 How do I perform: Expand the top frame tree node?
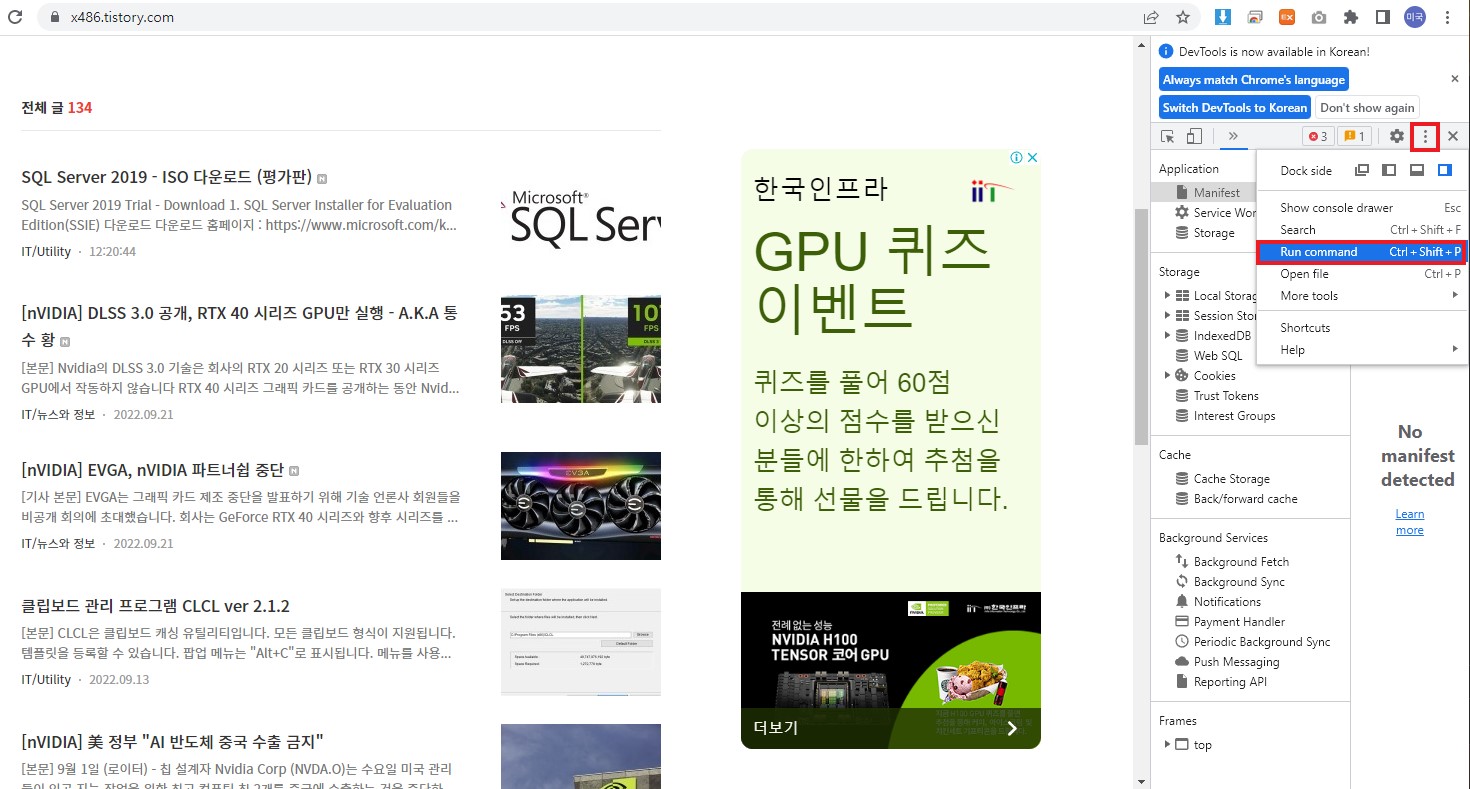tap(1167, 745)
